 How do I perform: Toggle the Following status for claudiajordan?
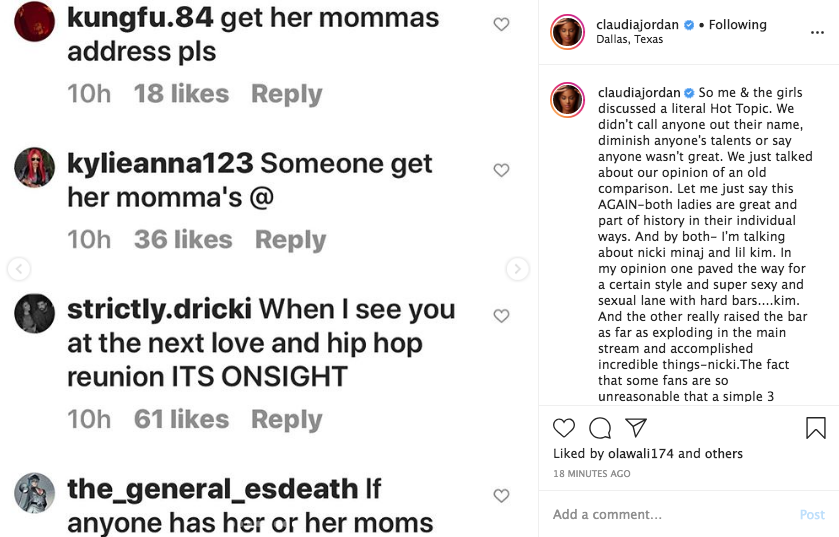[x=738, y=25]
